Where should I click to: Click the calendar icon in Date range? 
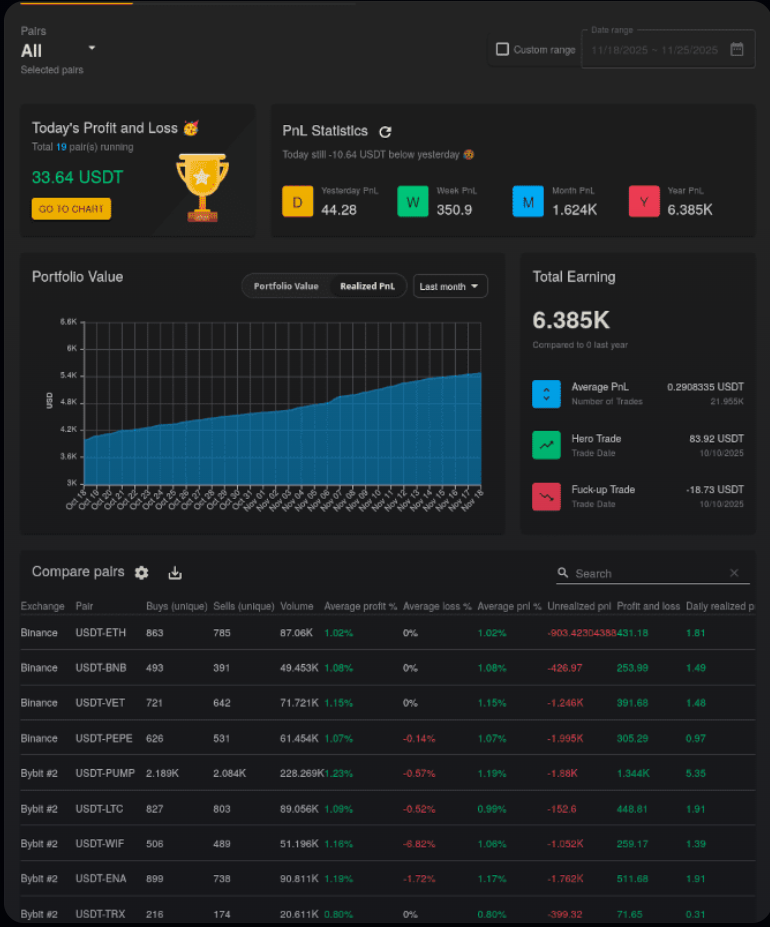737,49
